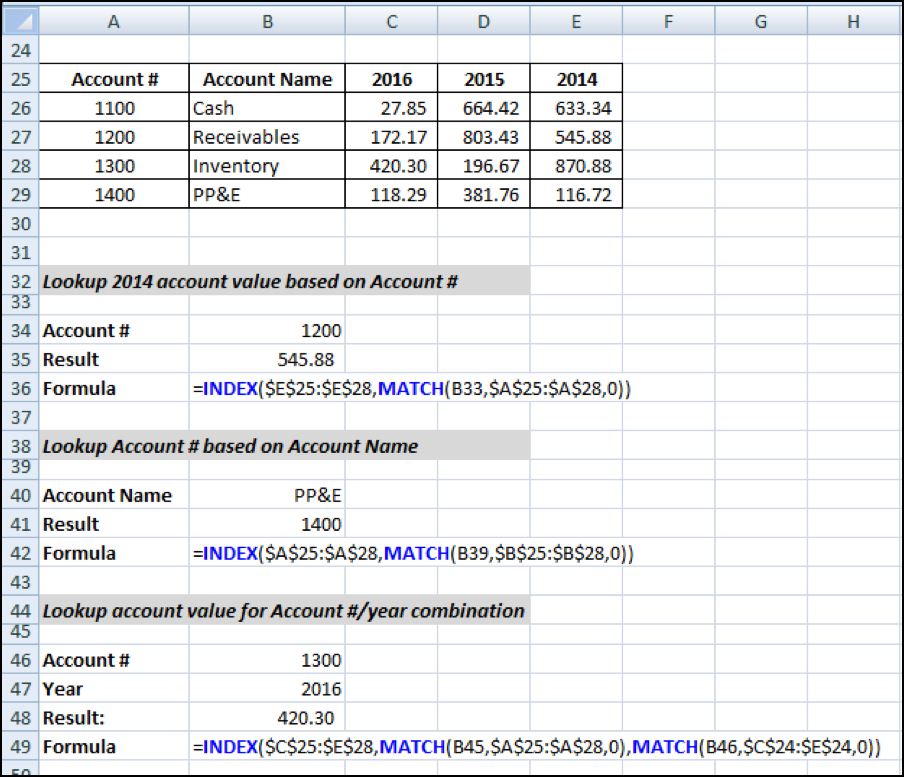Select the "Receivables" account name cell
Screen dimensions: 904x777
[x=267, y=137]
